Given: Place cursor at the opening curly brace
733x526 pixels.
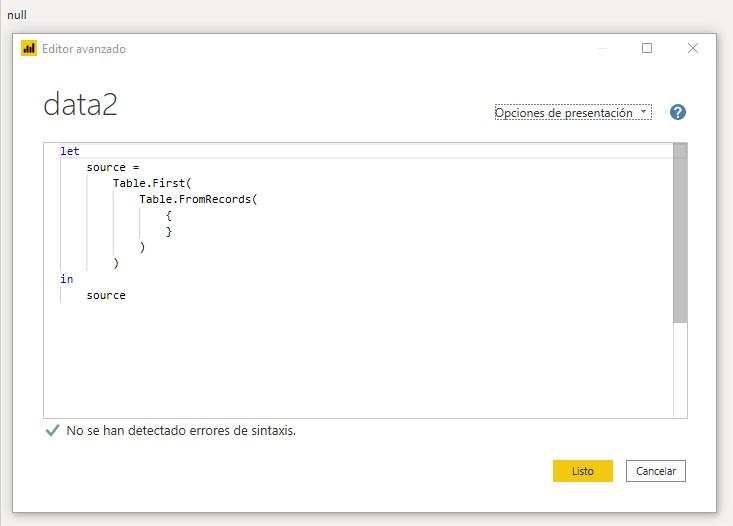Looking at the screenshot, I should click(169, 215).
